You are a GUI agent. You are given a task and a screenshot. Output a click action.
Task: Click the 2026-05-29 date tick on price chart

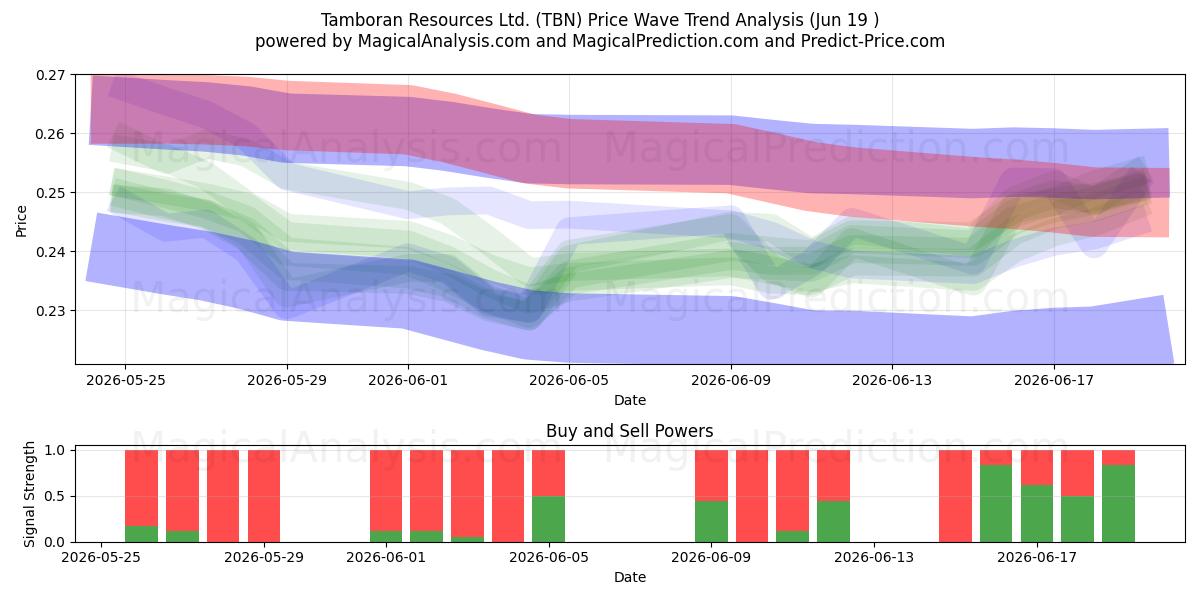tap(287, 380)
